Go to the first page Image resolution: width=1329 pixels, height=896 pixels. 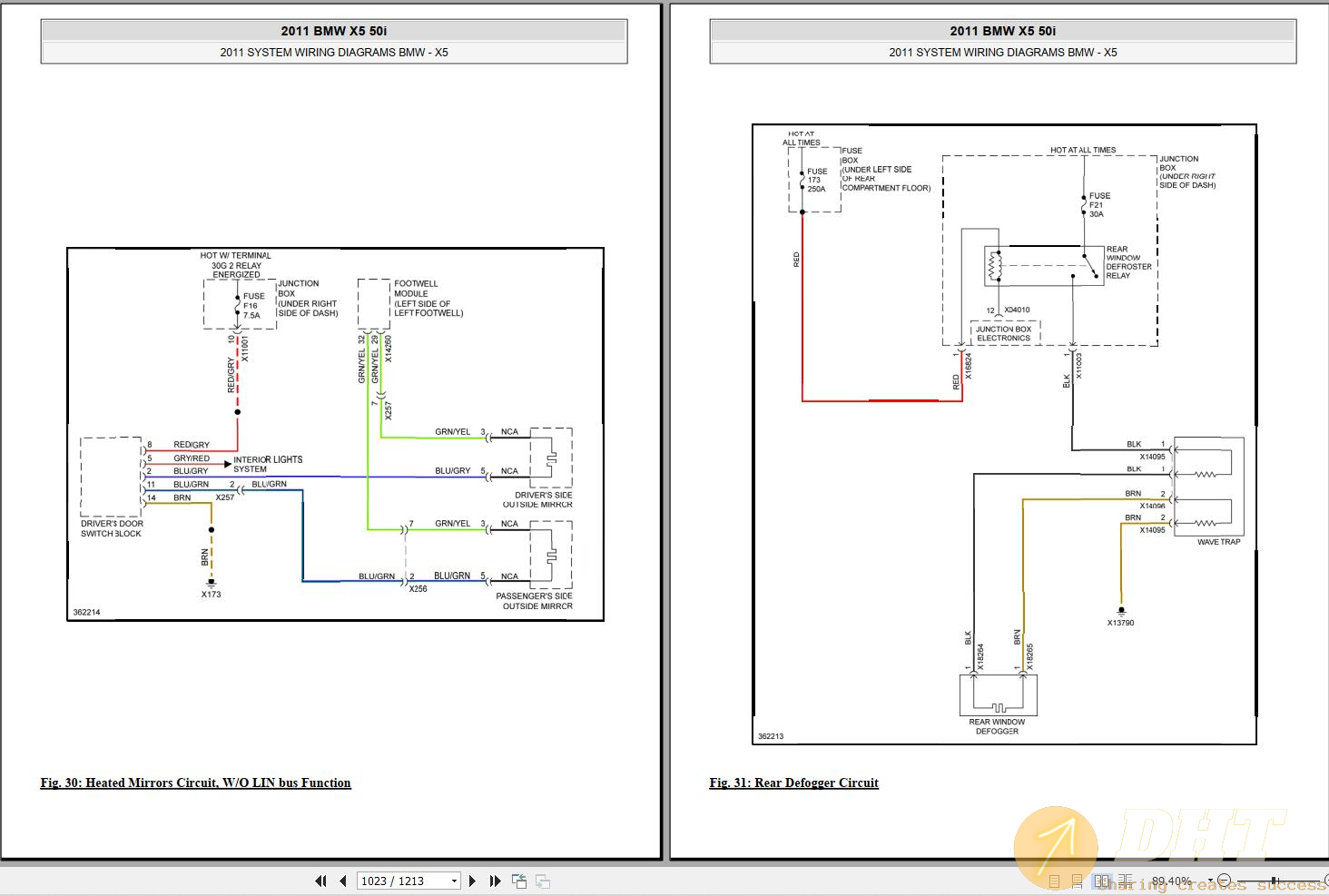coord(320,881)
